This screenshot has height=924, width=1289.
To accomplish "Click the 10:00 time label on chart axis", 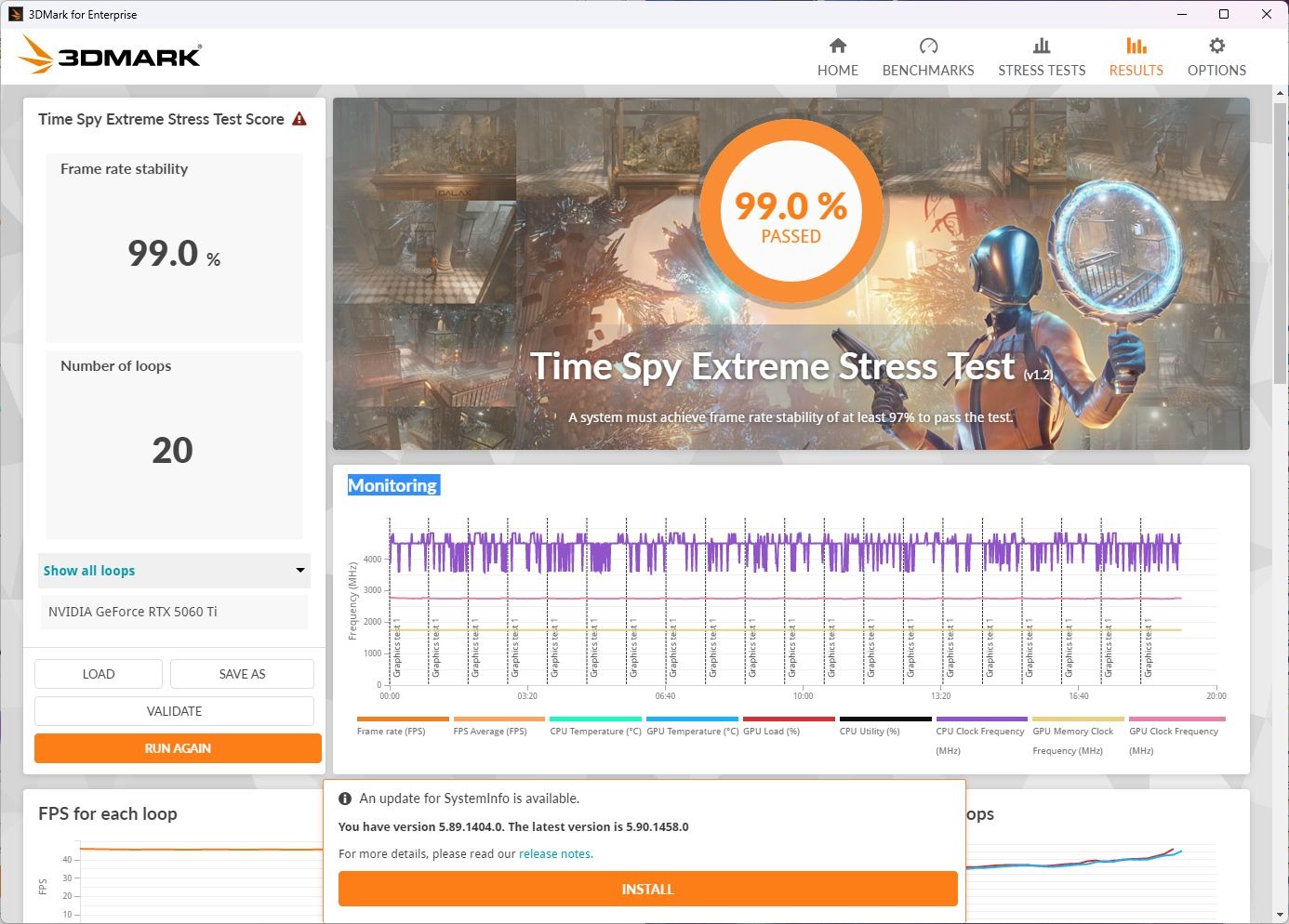I will [804, 695].
